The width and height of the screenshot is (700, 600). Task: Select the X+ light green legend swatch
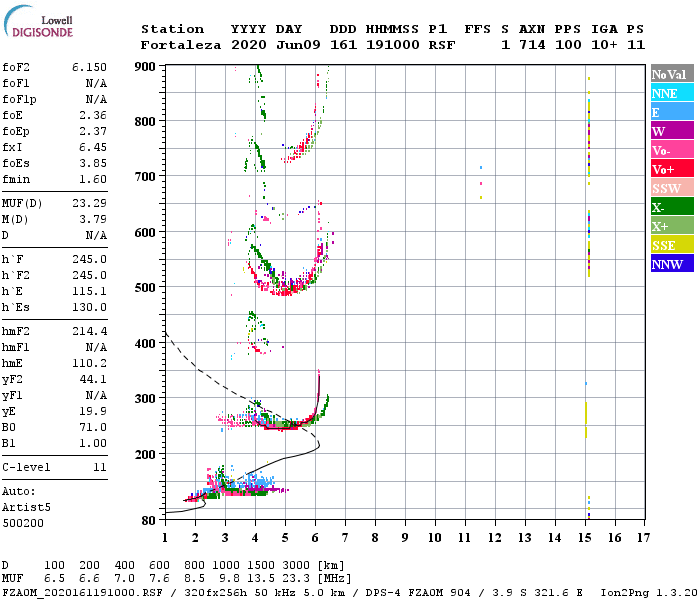point(672,225)
